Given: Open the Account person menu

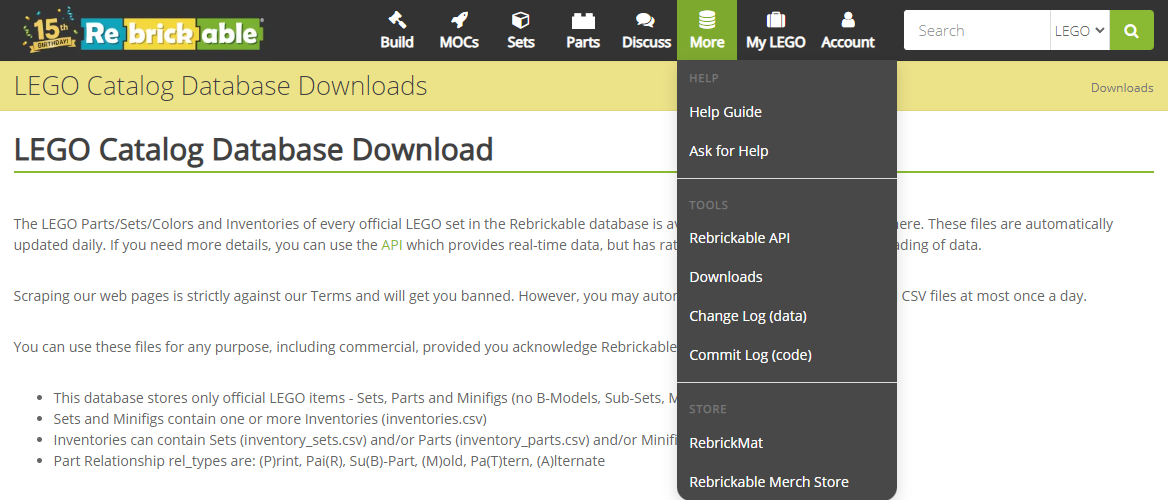Looking at the screenshot, I should point(848,31).
